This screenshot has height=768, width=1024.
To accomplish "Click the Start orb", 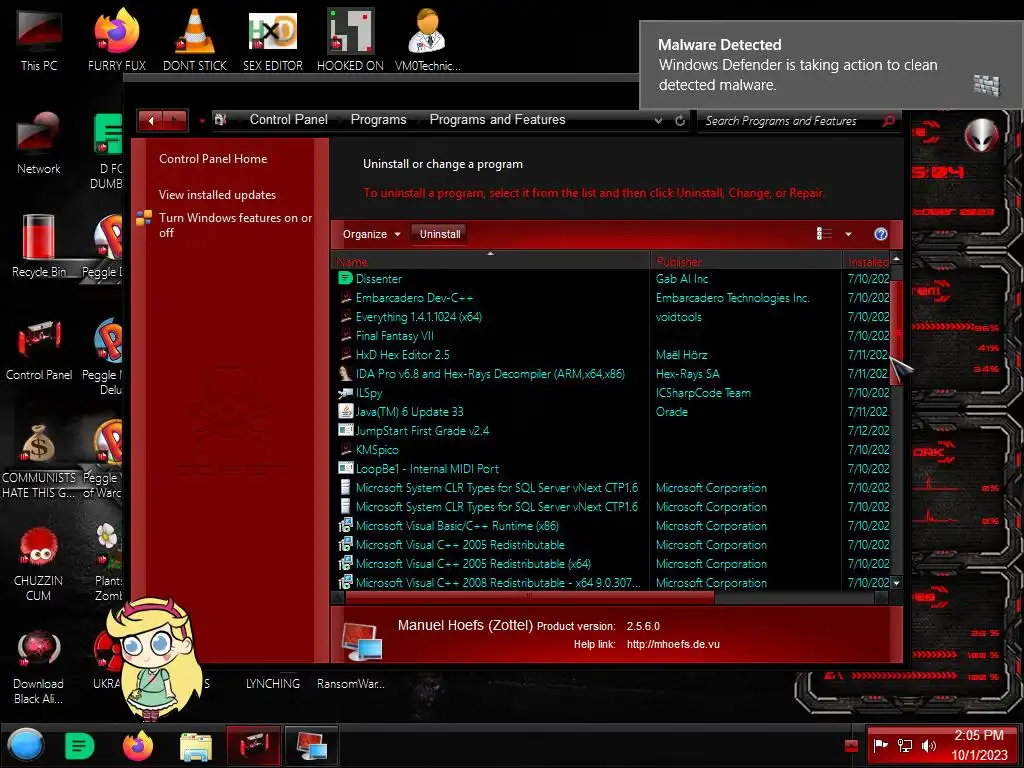I will point(26,745).
